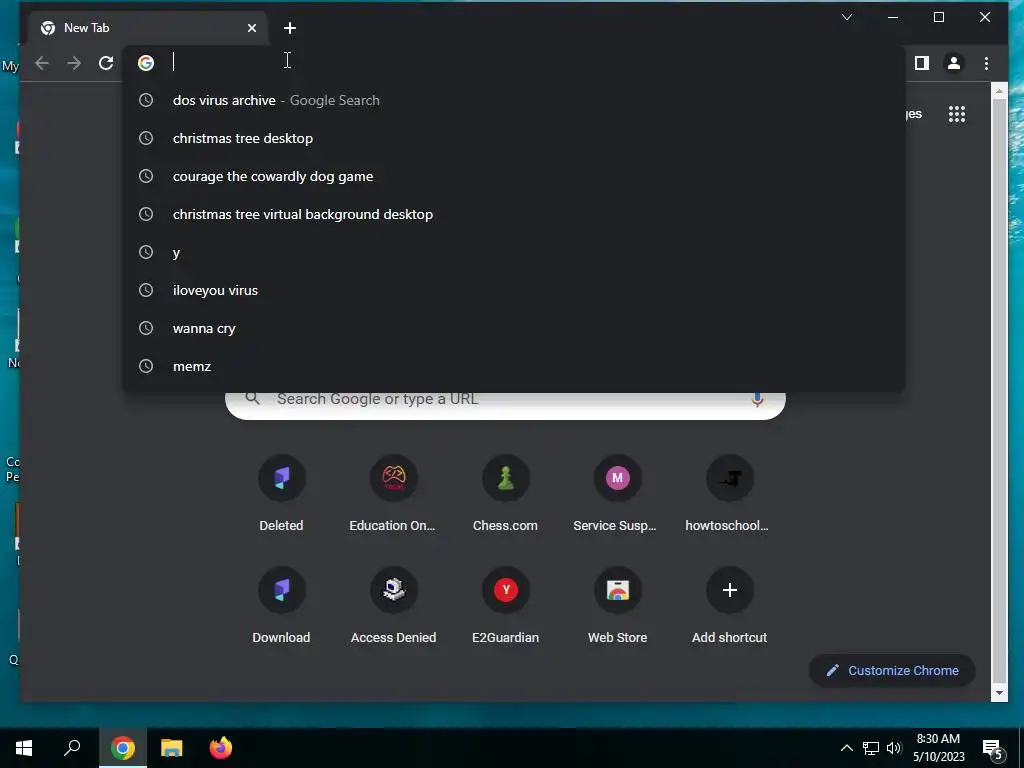The height and width of the screenshot is (768, 1024).
Task: Close the New Tab tab
Action: (x=251, y=28)
